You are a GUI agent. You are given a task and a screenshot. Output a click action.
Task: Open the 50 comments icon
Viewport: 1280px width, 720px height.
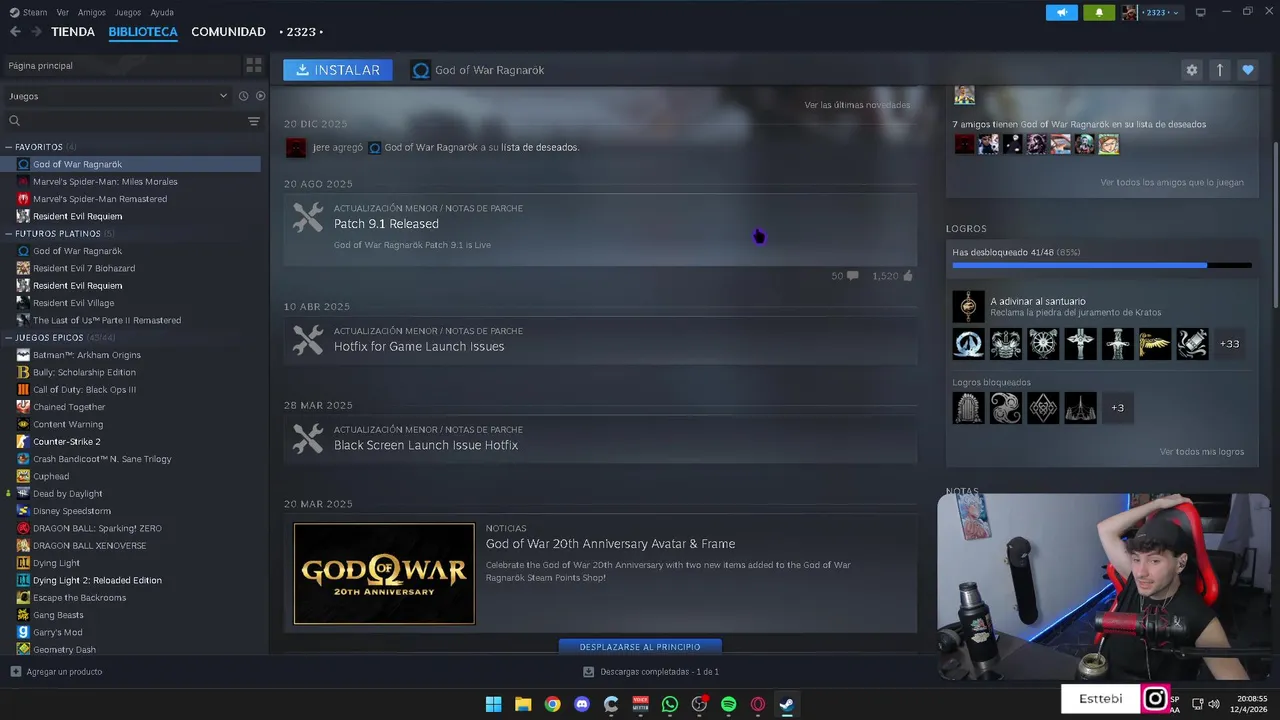click(852, 276)
